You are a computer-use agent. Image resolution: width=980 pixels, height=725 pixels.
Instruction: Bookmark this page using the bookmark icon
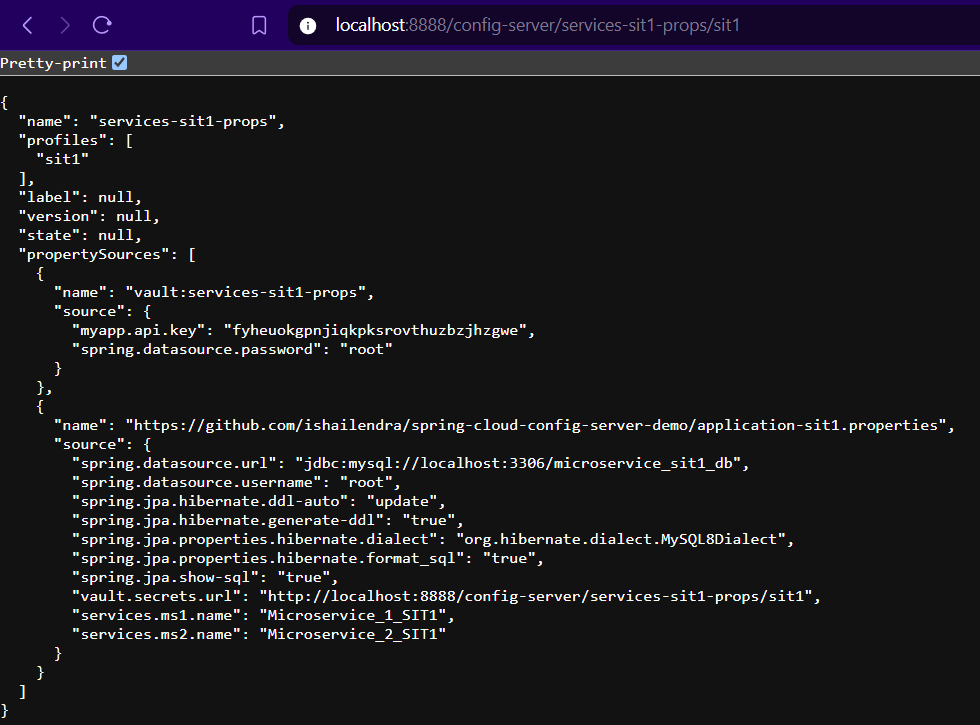pyautogui.click(x=259, y=26)
